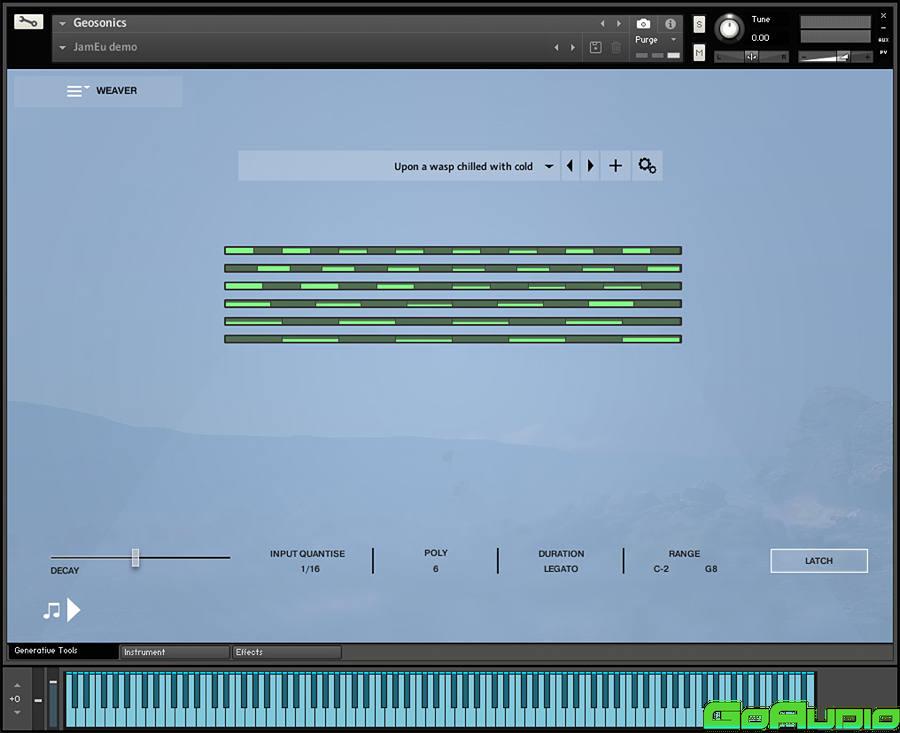
Task: Click the camera snapshot view icon
Action: click(643, 24)
